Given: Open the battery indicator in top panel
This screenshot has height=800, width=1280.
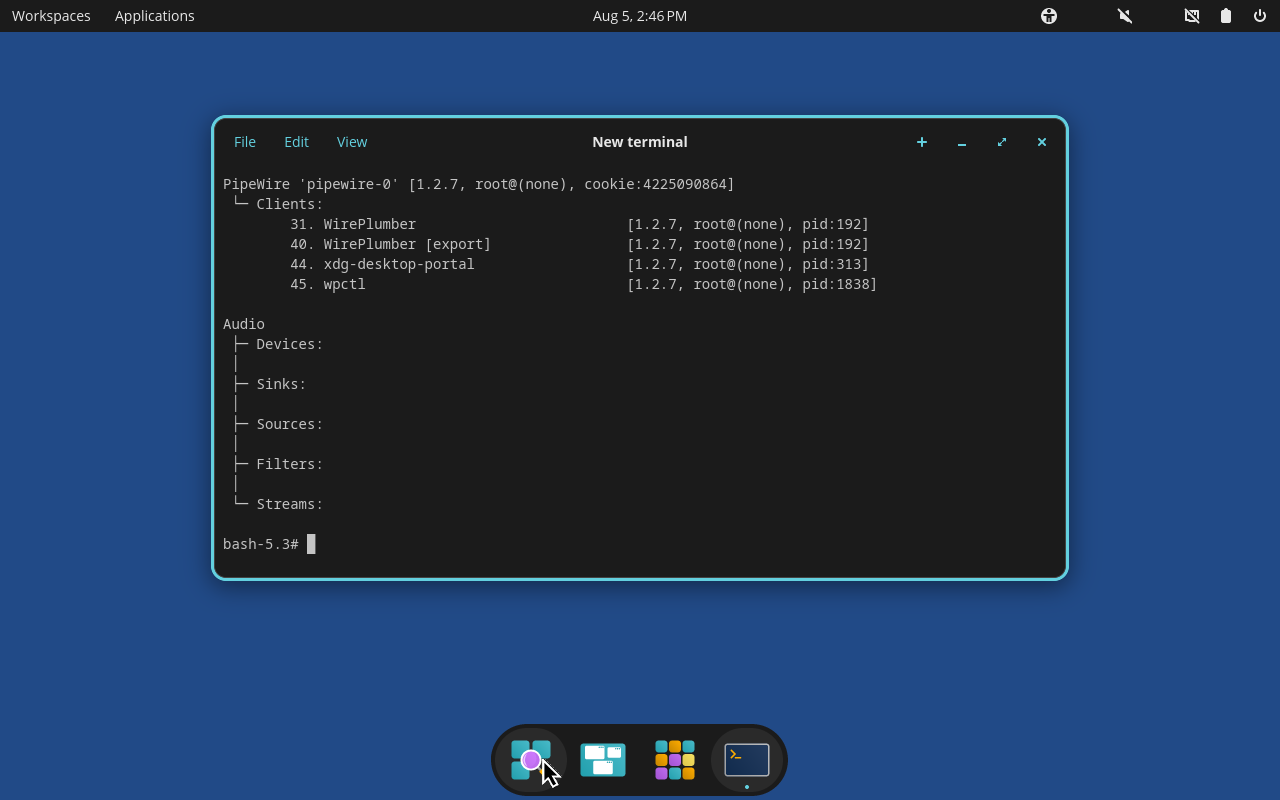Looking at the screenshot, I should pyautogui.click(x=1226, y=16).
